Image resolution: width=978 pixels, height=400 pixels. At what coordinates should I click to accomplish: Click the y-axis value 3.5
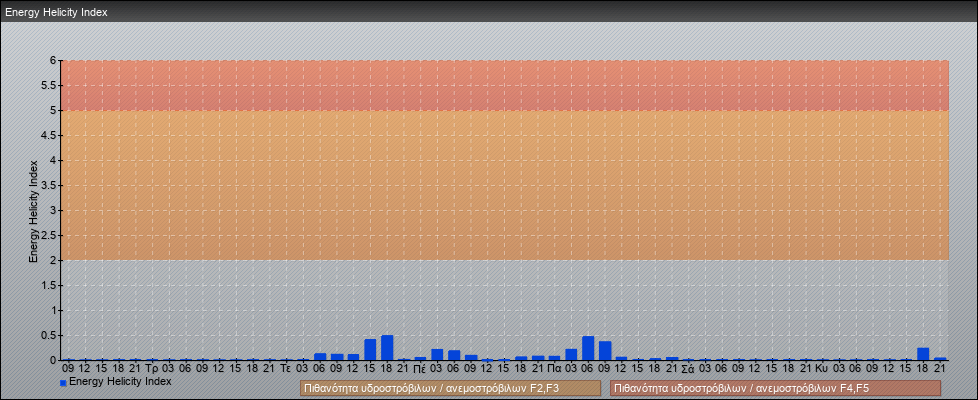click(50, 185)
